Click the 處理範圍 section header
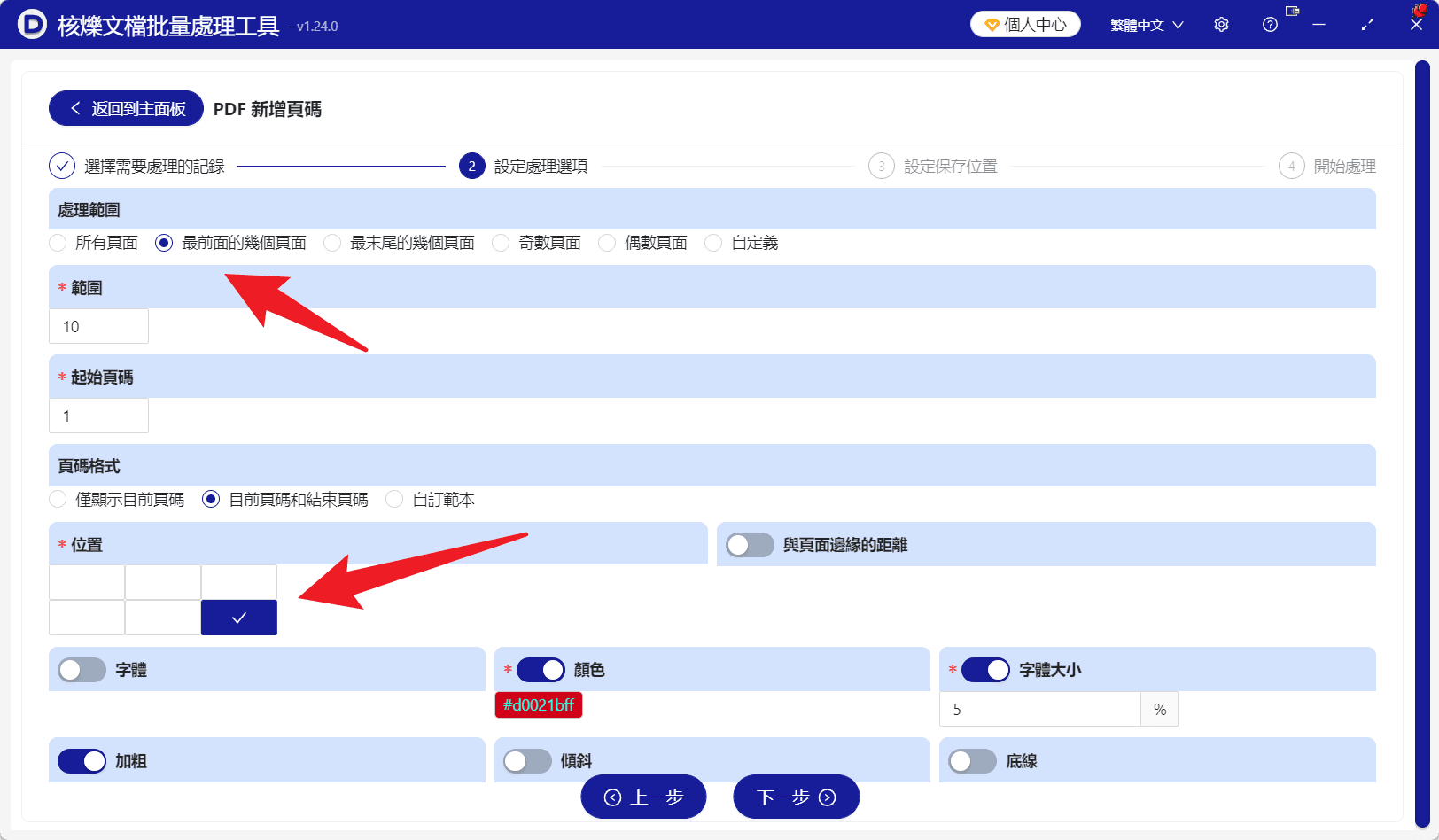 pyautogui.click(x=712, y=209)
